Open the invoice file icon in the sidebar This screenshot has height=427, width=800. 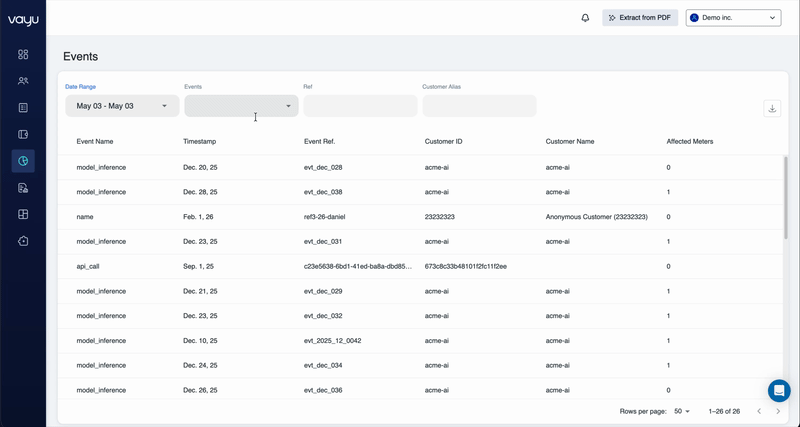coord(23,188)
